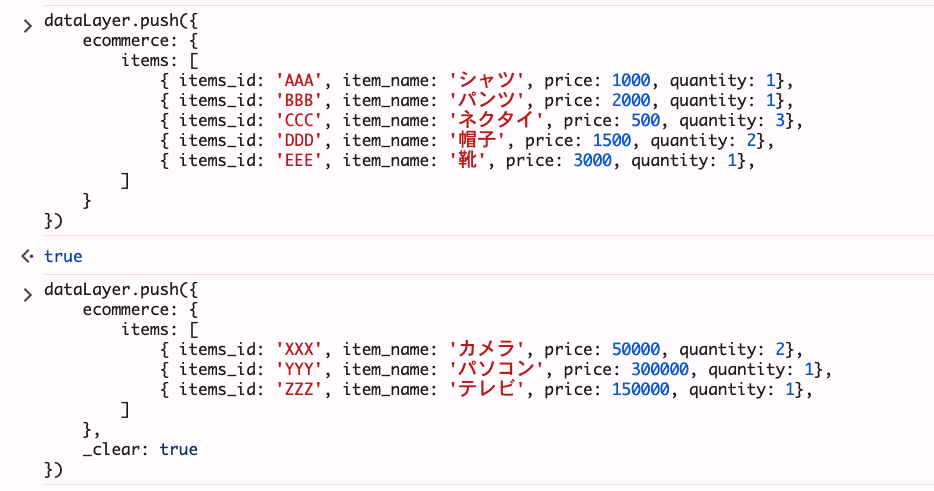Screen dimensions: 934x491
Task: Click the 'EEE' items_id string
Action: tap(299, 160)
